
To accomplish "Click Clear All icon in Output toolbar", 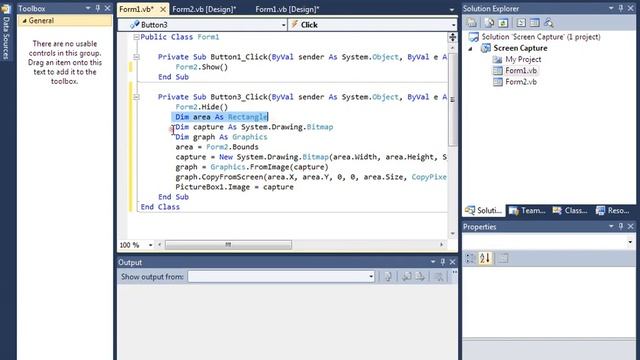I will tap(438, 277).
